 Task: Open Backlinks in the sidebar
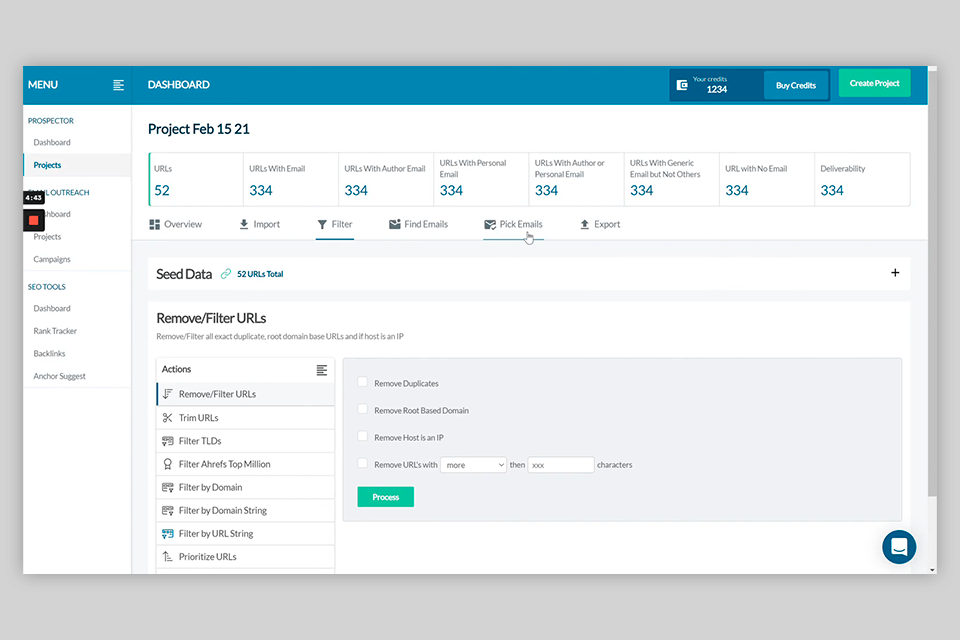point(49,353)
